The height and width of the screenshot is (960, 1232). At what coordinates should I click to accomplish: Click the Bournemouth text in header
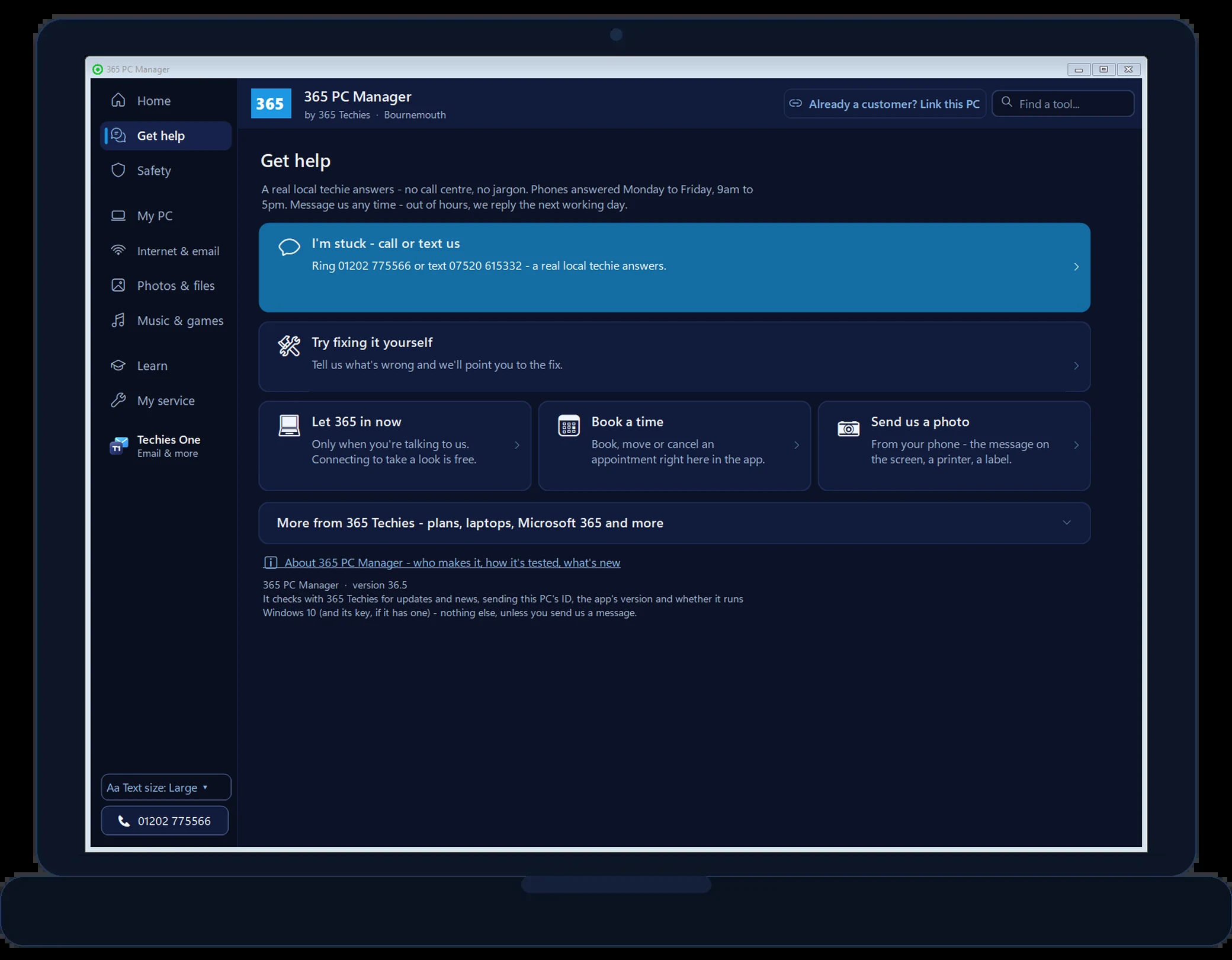pos(415,115)
